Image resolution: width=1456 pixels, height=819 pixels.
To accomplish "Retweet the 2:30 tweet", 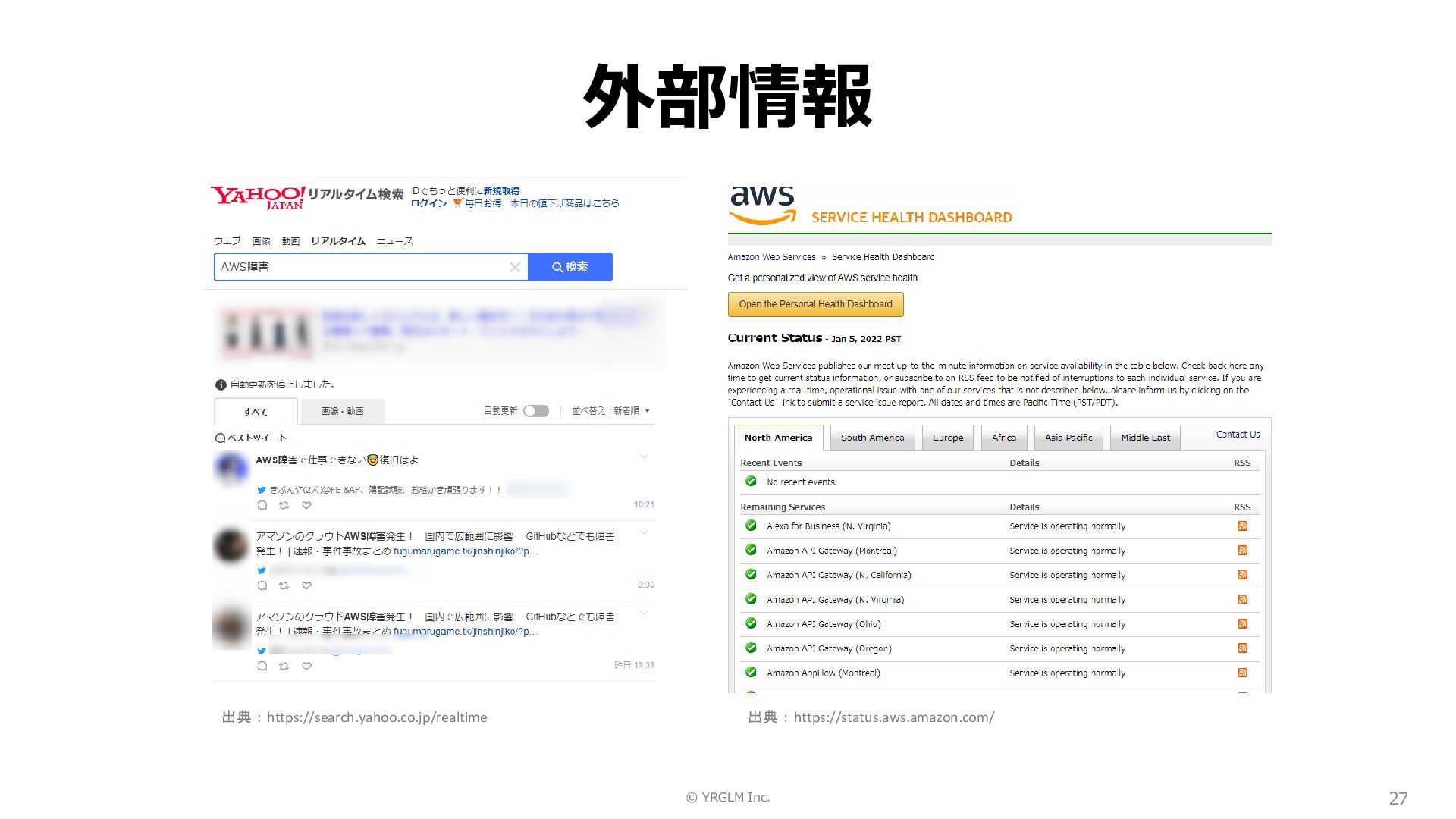I will click(284, 585).
